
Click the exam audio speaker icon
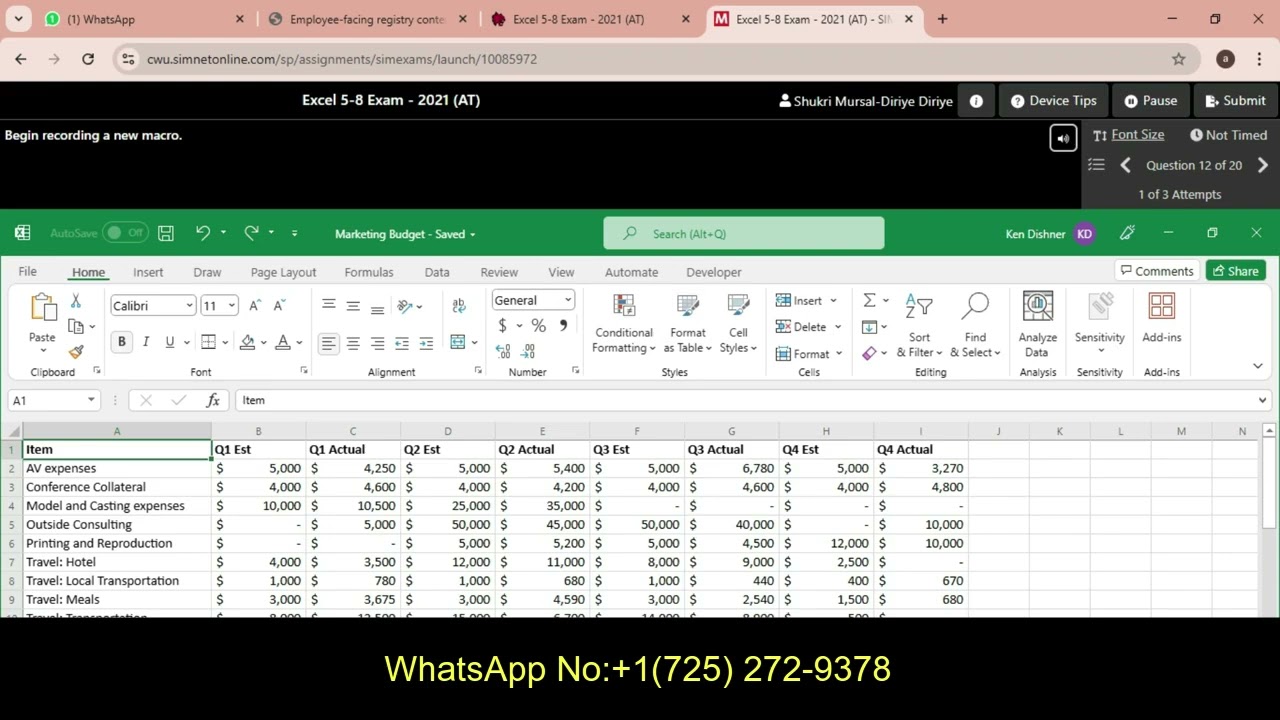pyautogui.click(x=1063, y=138)
